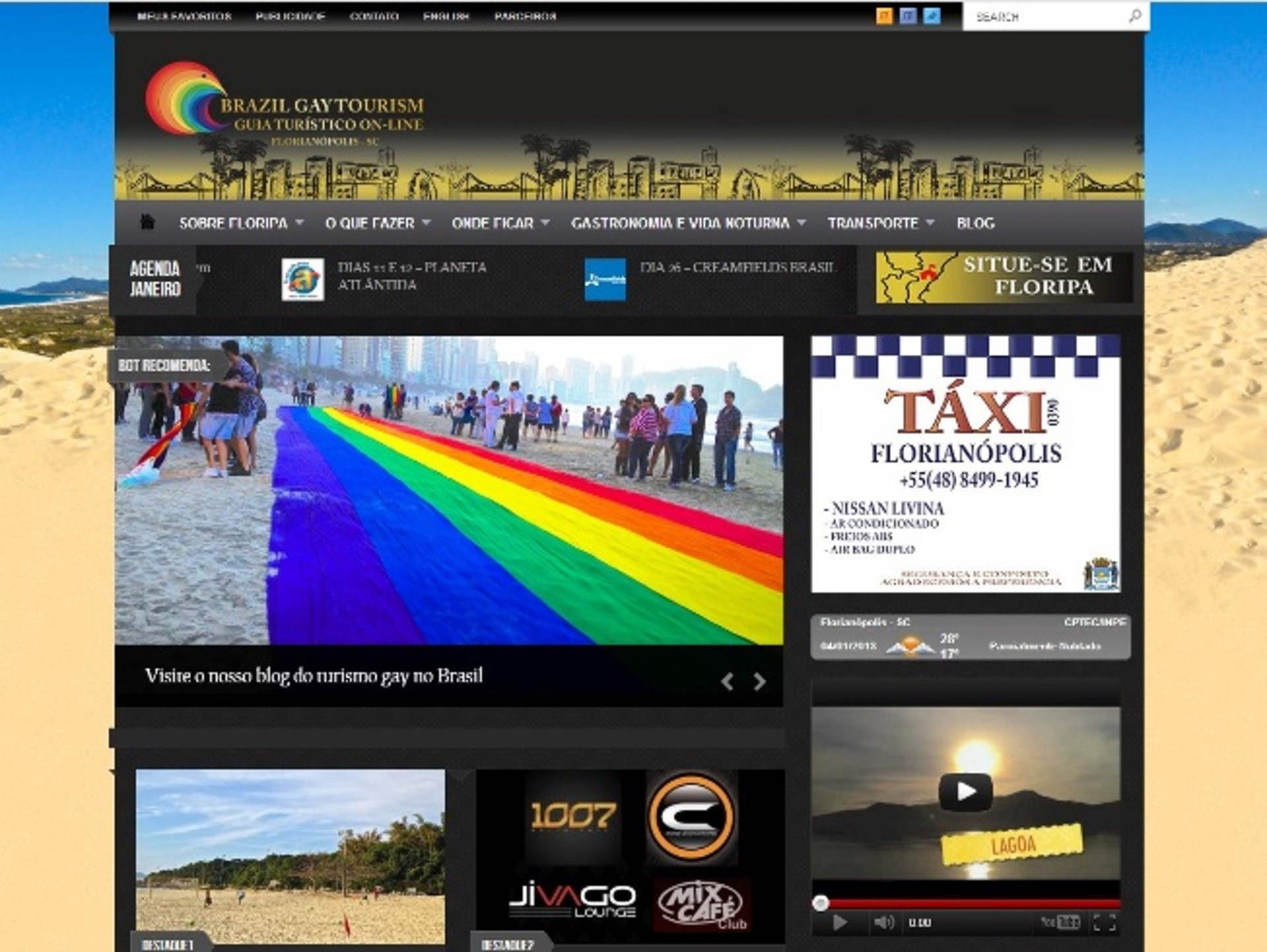The image size is (1267, 952).
Task: Click the video red progress bar
Action: click(x=970, y=903)
